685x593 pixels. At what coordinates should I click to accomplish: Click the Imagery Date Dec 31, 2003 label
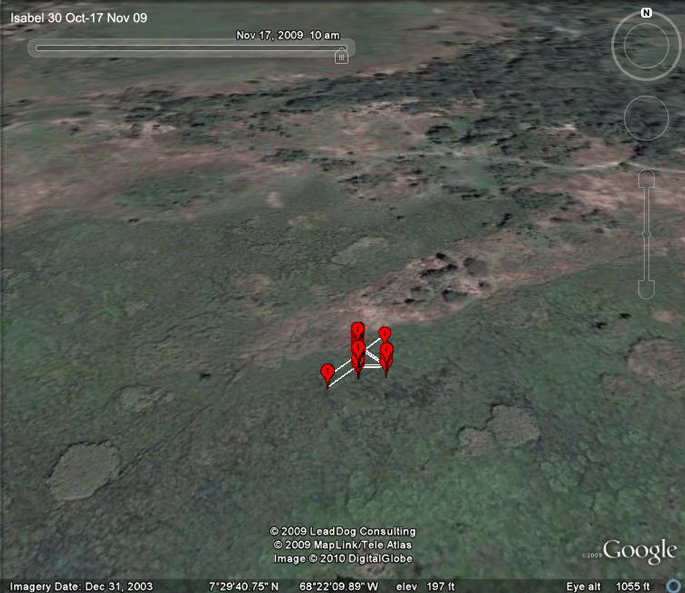(81, 586)
